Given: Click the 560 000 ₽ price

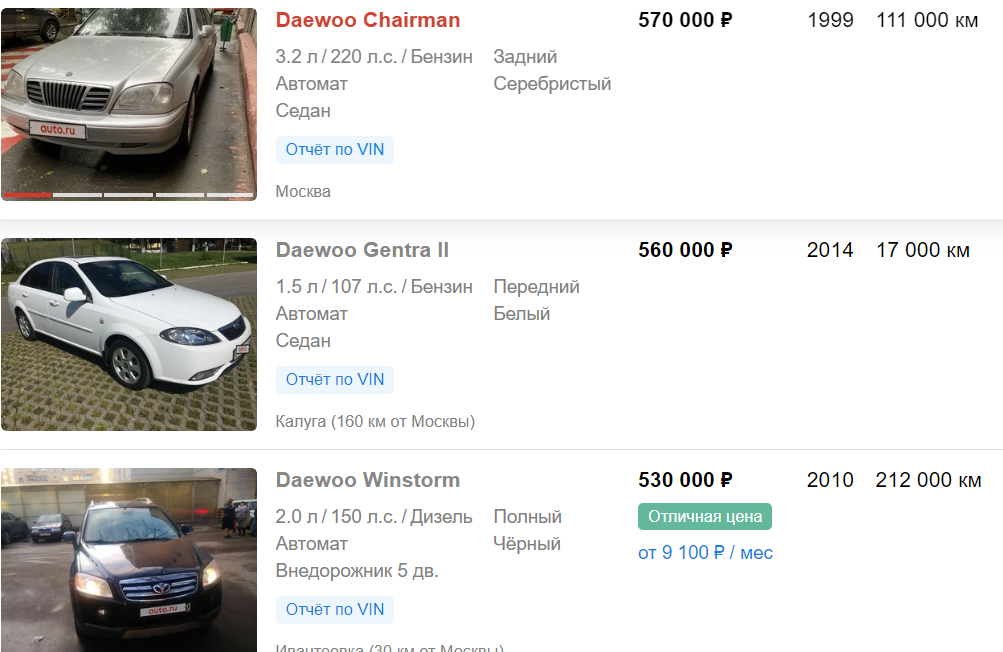Looking at the screenshot, I should (685, 250).
